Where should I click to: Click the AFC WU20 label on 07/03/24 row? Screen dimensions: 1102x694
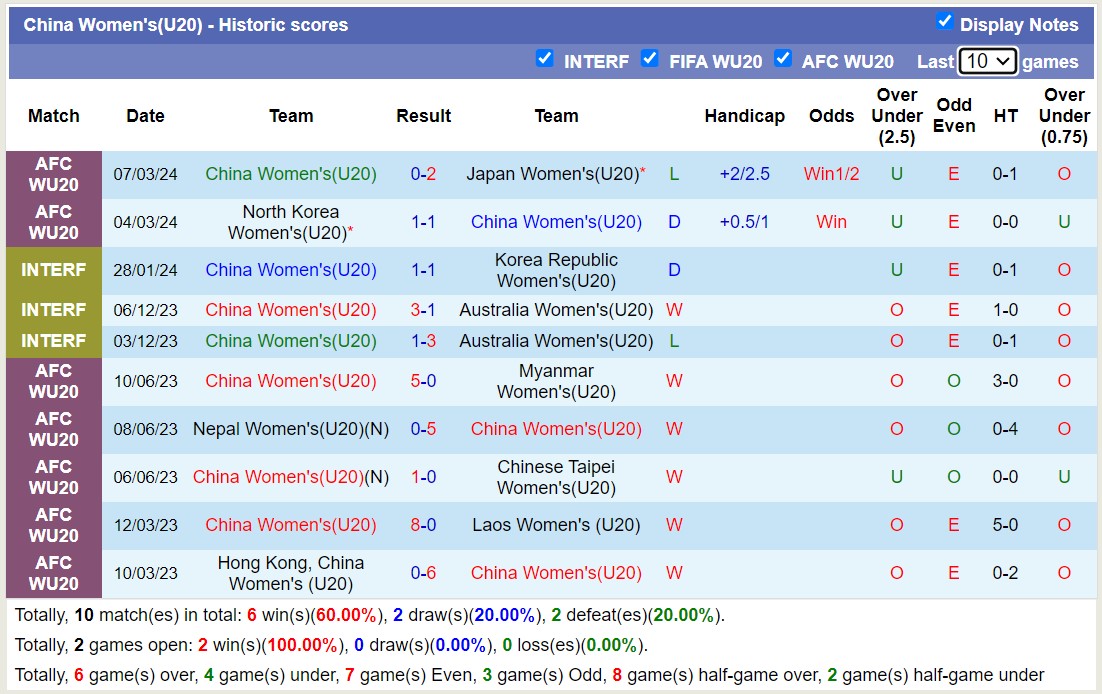coord(54,174)
